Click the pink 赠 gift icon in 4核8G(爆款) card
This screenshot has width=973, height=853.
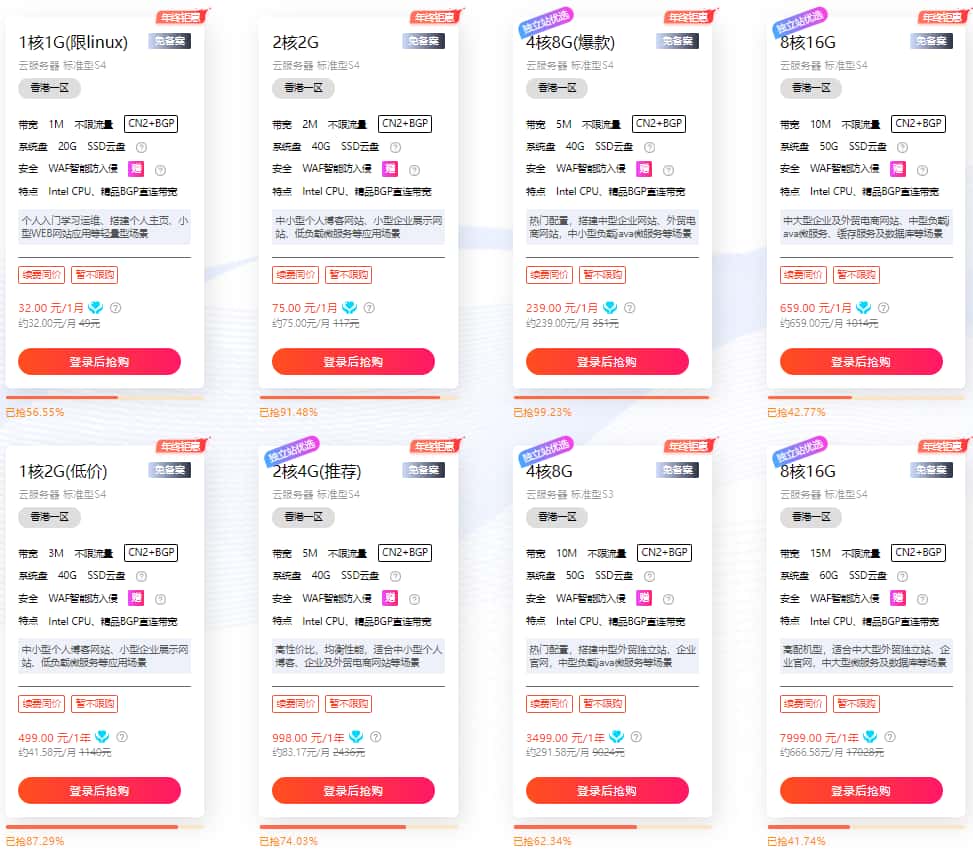tap(644, 169)
